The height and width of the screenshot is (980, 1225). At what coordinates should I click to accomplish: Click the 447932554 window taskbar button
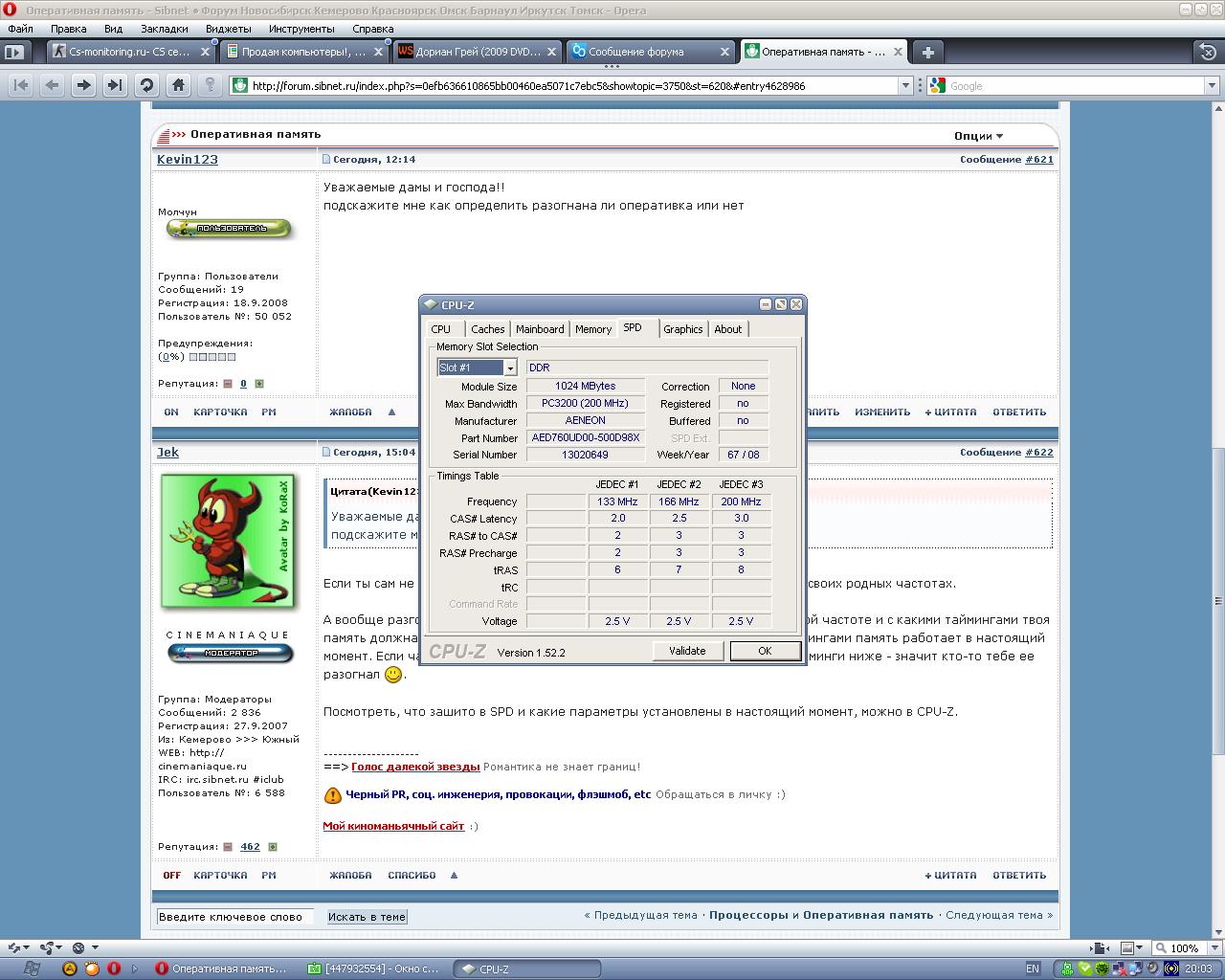click(375, 969)
